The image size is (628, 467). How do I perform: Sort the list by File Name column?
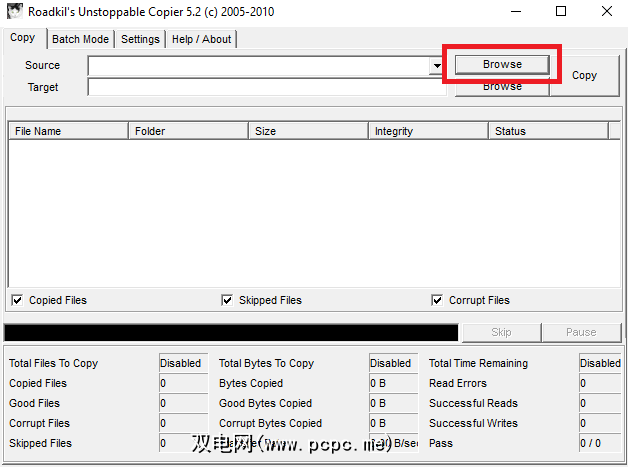(68, 131)
